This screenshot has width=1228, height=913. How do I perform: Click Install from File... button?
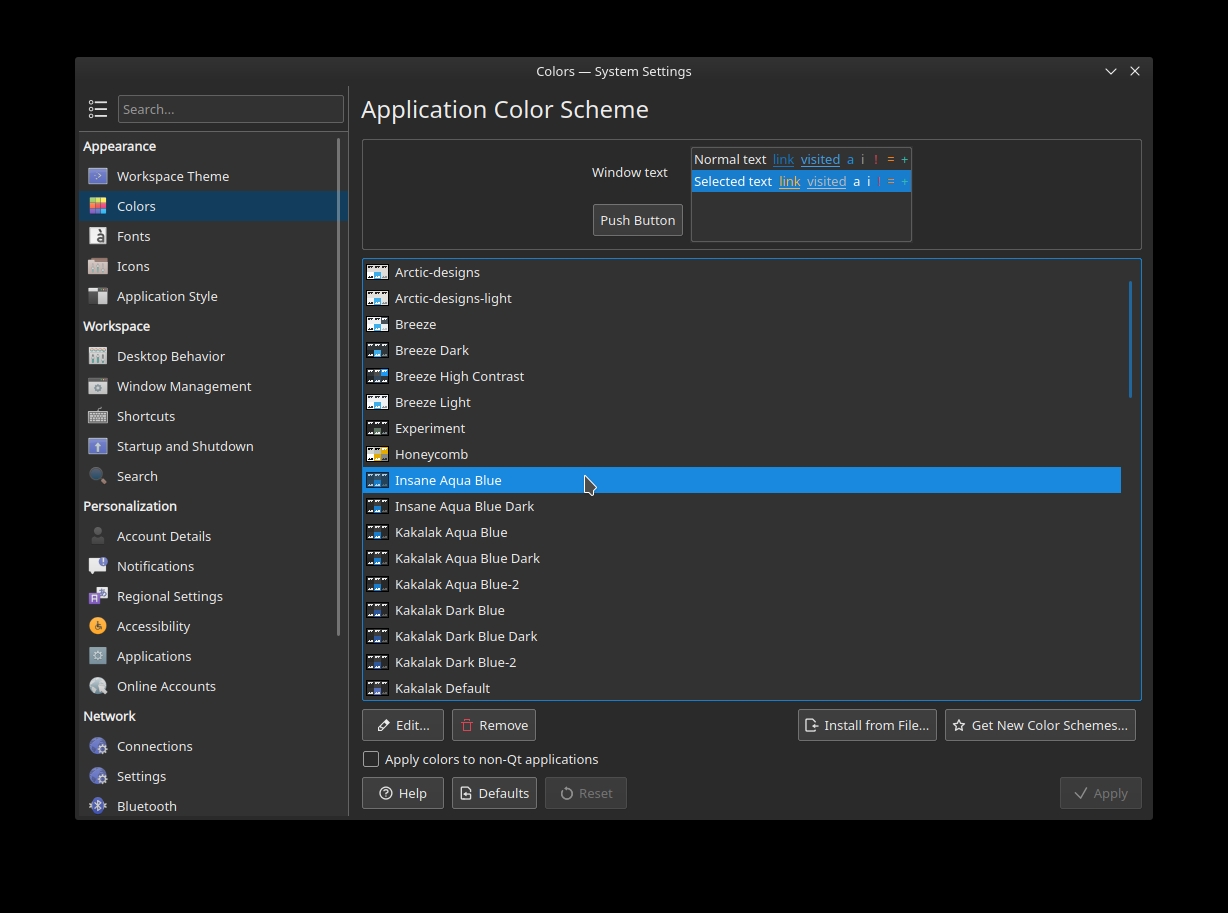[867, 725]
